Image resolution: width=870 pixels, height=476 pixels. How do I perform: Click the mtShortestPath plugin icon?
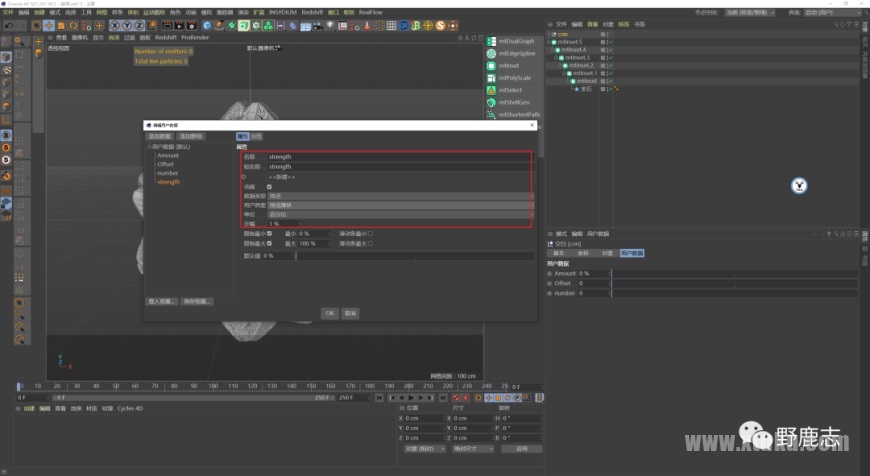(x=492, y=114)
